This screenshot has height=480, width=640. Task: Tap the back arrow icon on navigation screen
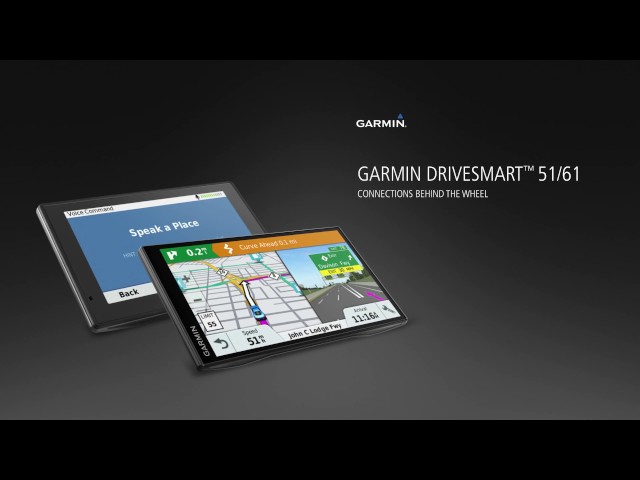222,344
